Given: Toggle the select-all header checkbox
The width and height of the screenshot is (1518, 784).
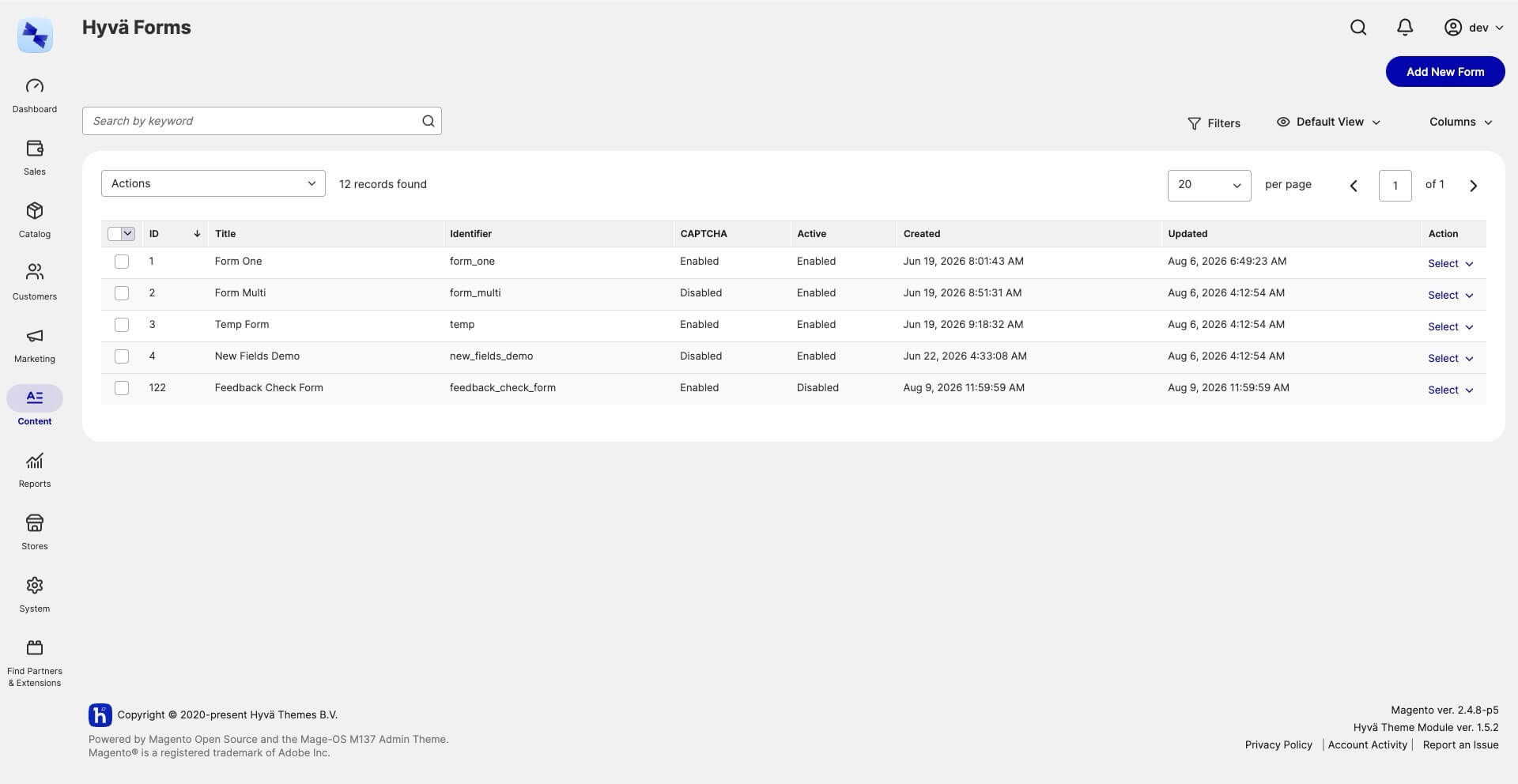Looking at the screenshot, I should click(x=115, y=234).
